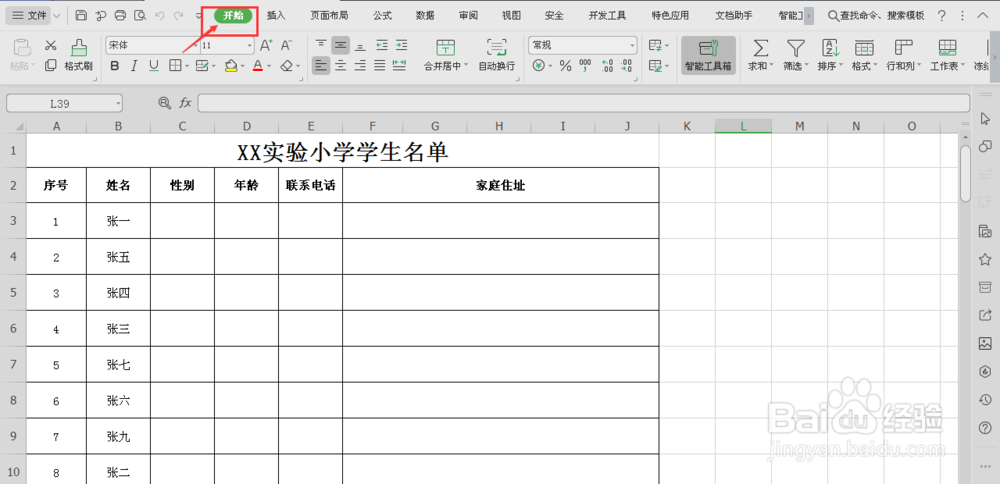Click the selection cursor icon in right sidebar
The image size is (1000, 484).
tap(985, 119)
